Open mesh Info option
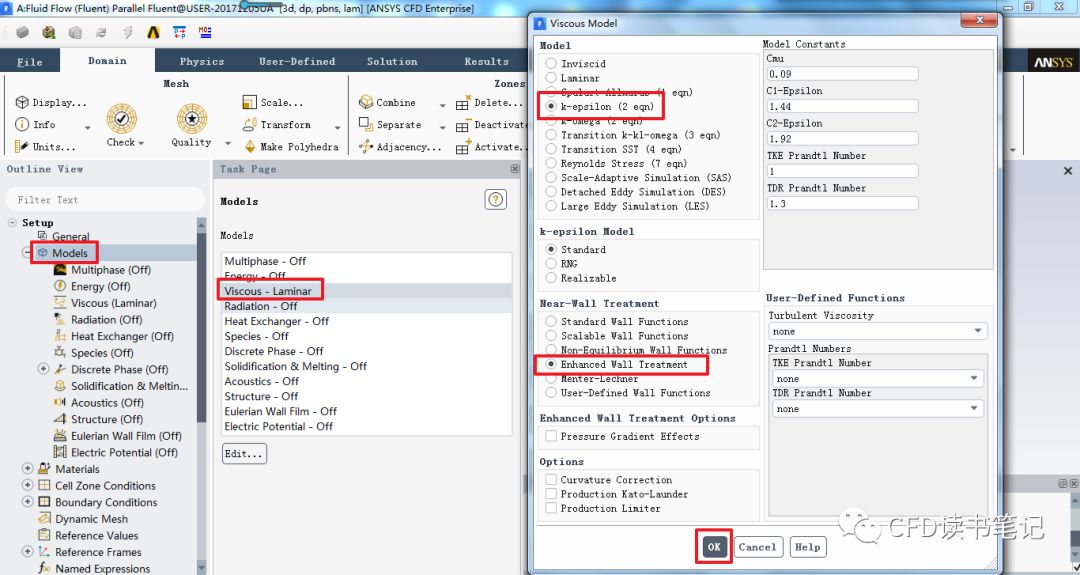The height and width of the screenshot is (575, 1080). tap(35, 125)
